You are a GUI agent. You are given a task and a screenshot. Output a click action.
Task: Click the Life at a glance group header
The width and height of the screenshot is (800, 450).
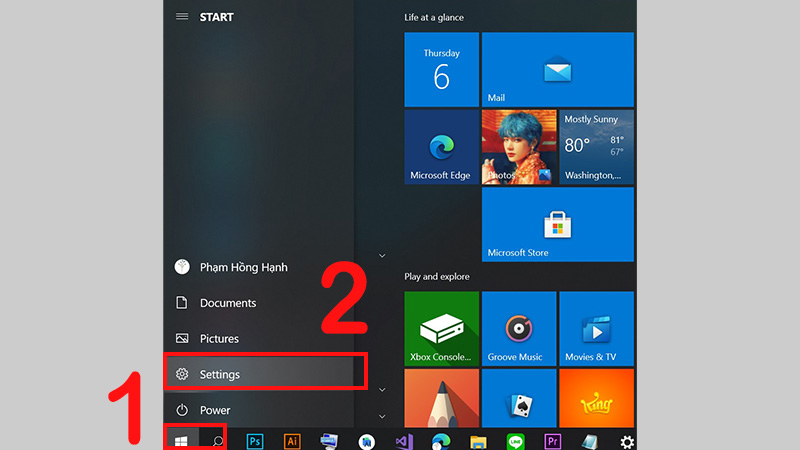tap(434, 17)
